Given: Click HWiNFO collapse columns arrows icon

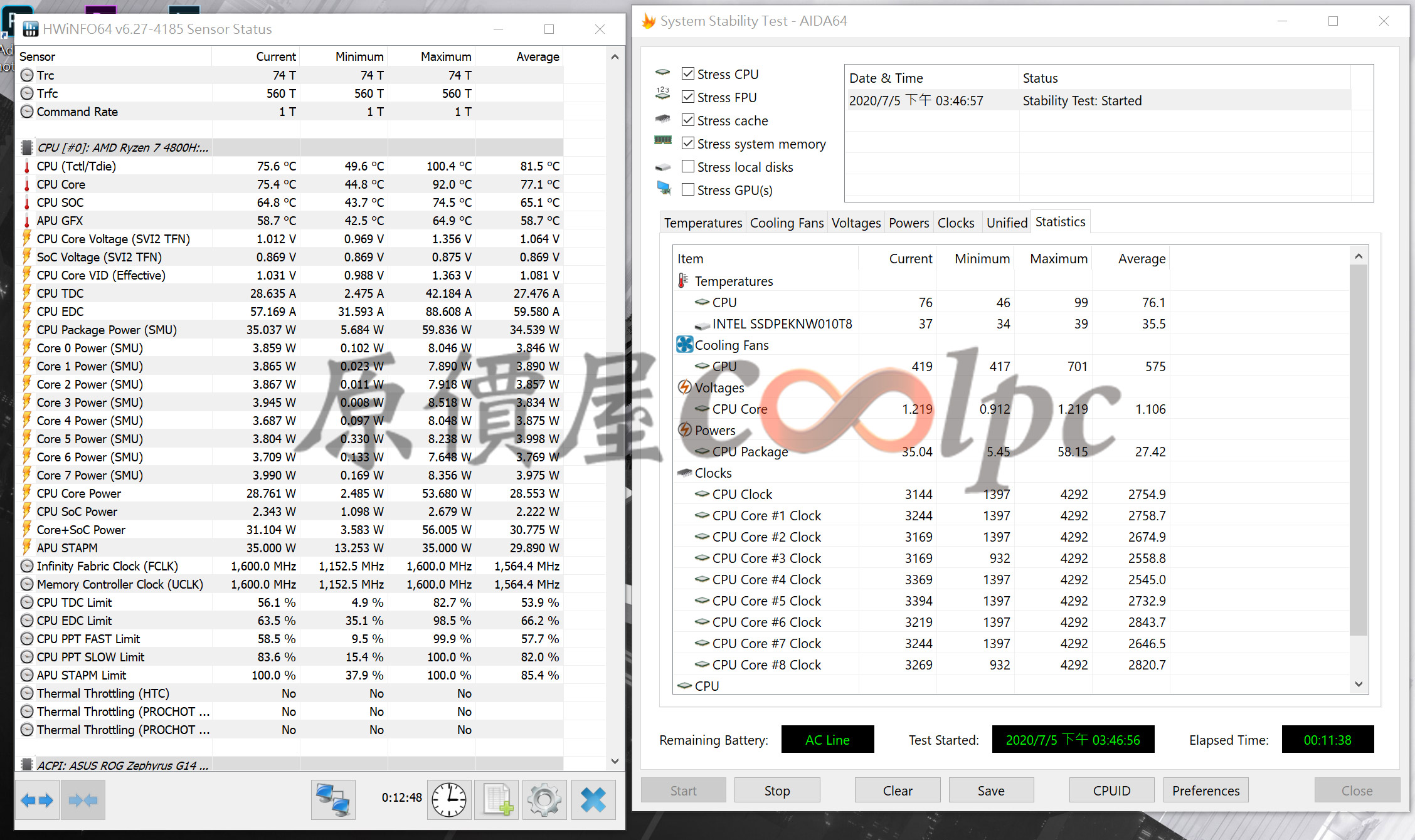Looking at the screenshot, I should click(83, 800).
